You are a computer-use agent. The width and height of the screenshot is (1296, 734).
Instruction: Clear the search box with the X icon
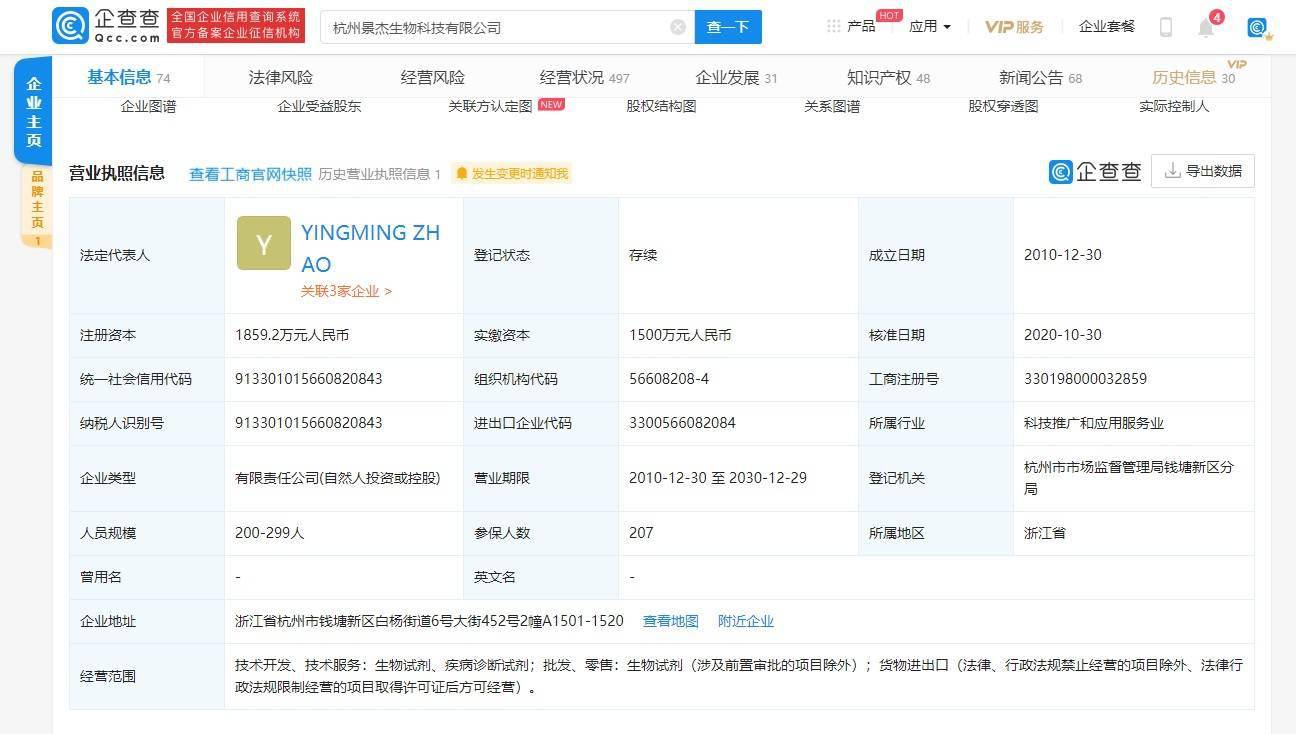678,27
